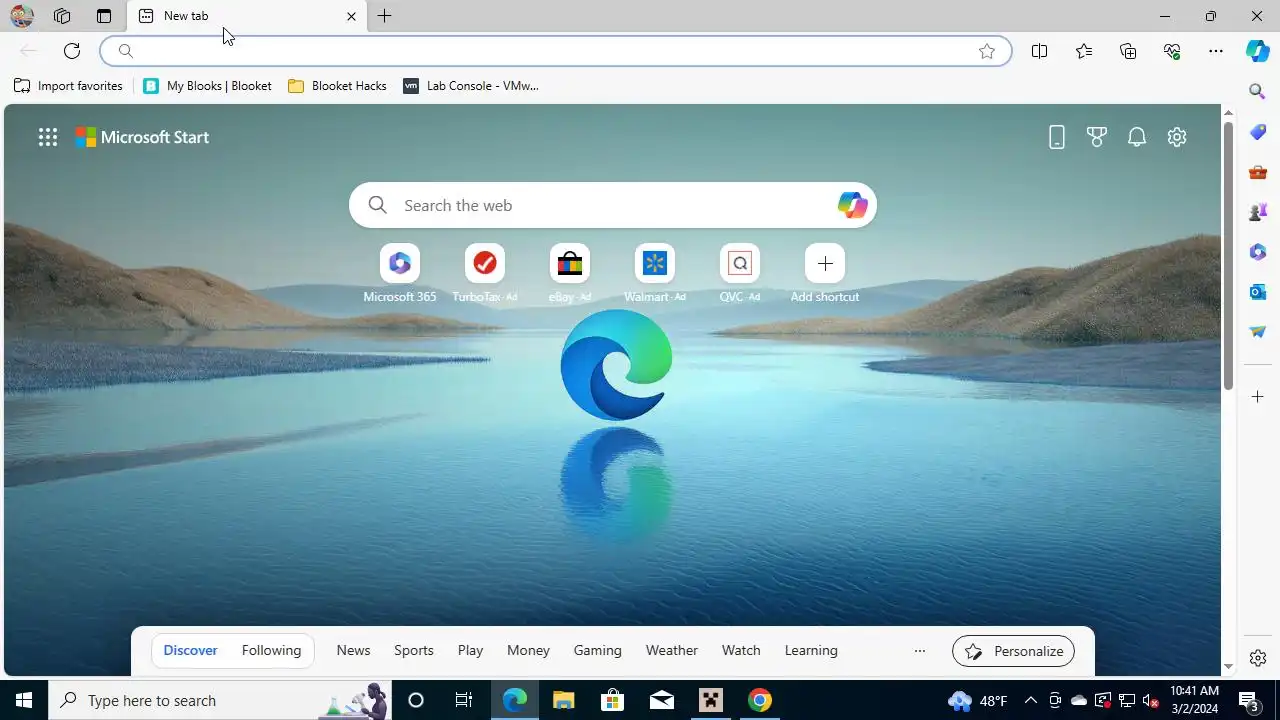Open the Sports feed tab
Viewport: 1280px width, 720px height.
pyautogui.click(x=414, y=650)
